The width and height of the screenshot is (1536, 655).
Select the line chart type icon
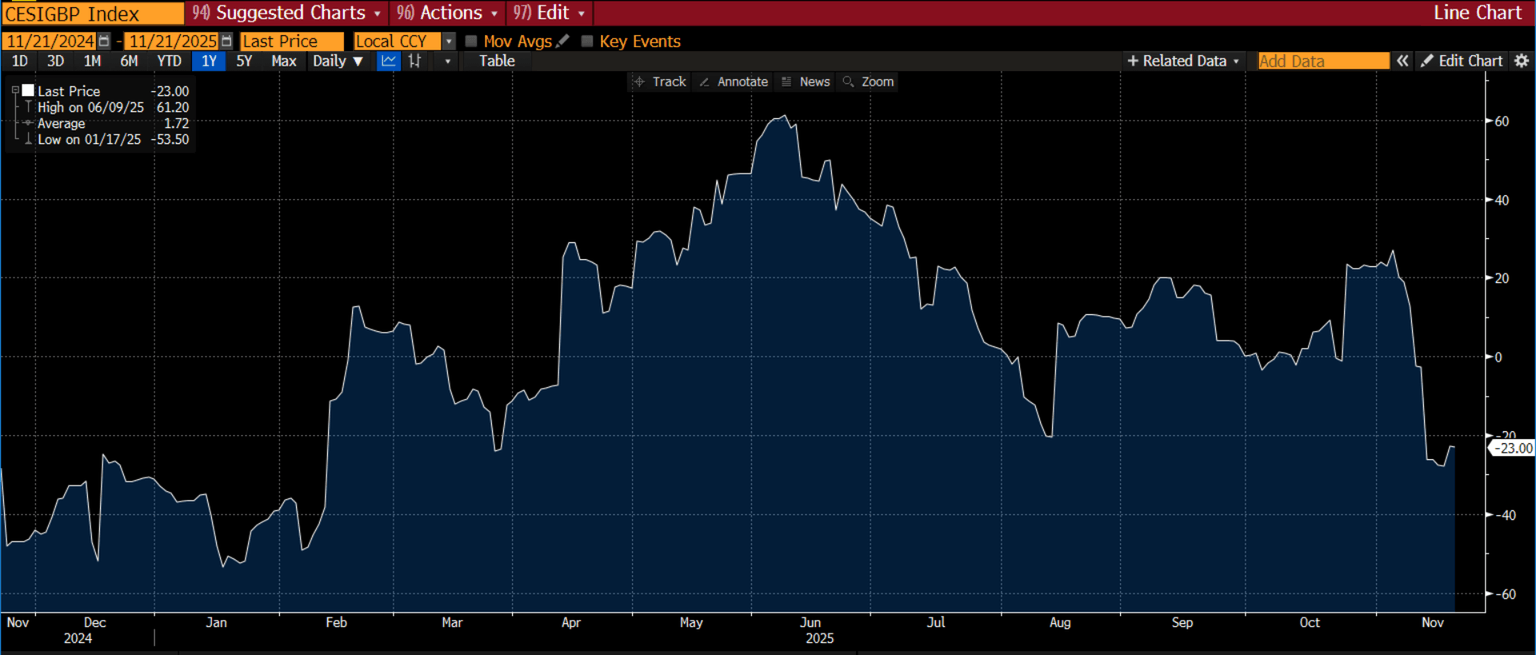click(388, 61)
